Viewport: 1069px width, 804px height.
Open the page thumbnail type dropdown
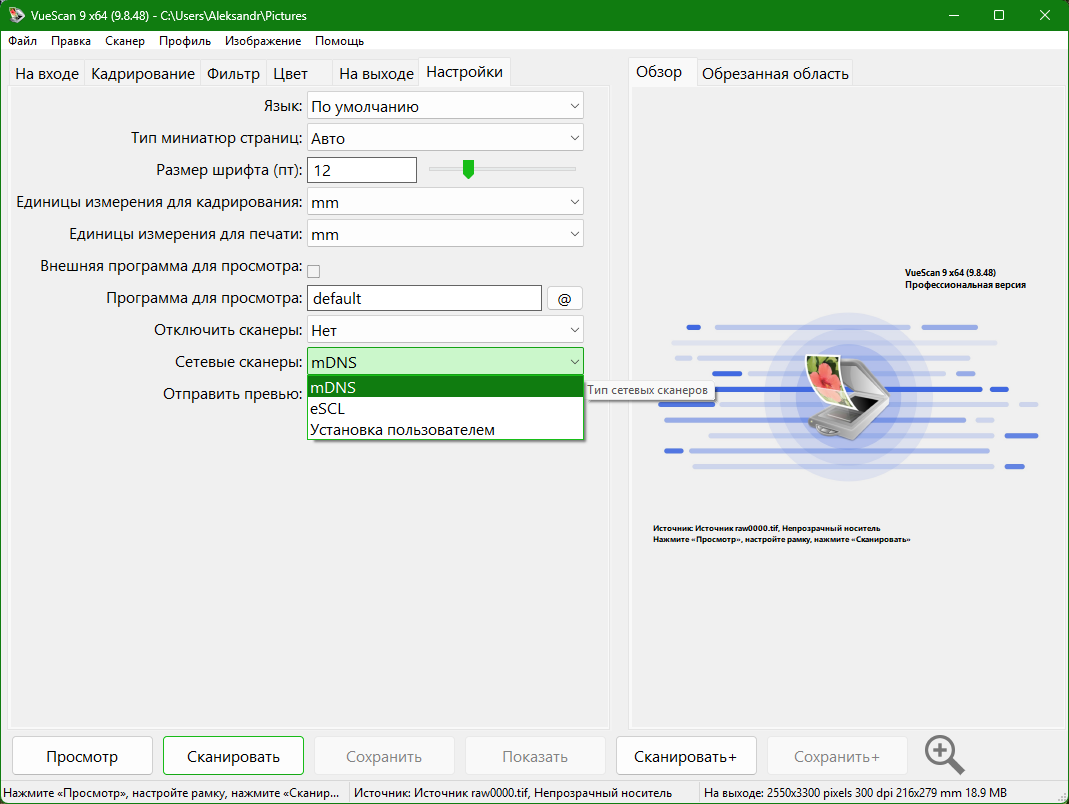445,138
